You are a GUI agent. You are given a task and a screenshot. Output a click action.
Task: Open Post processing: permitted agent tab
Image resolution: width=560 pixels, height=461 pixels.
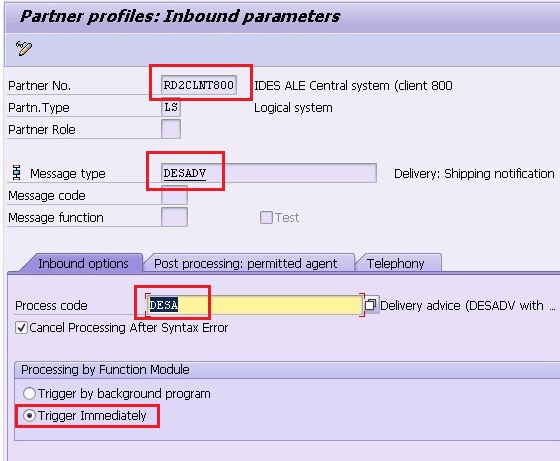246,264
